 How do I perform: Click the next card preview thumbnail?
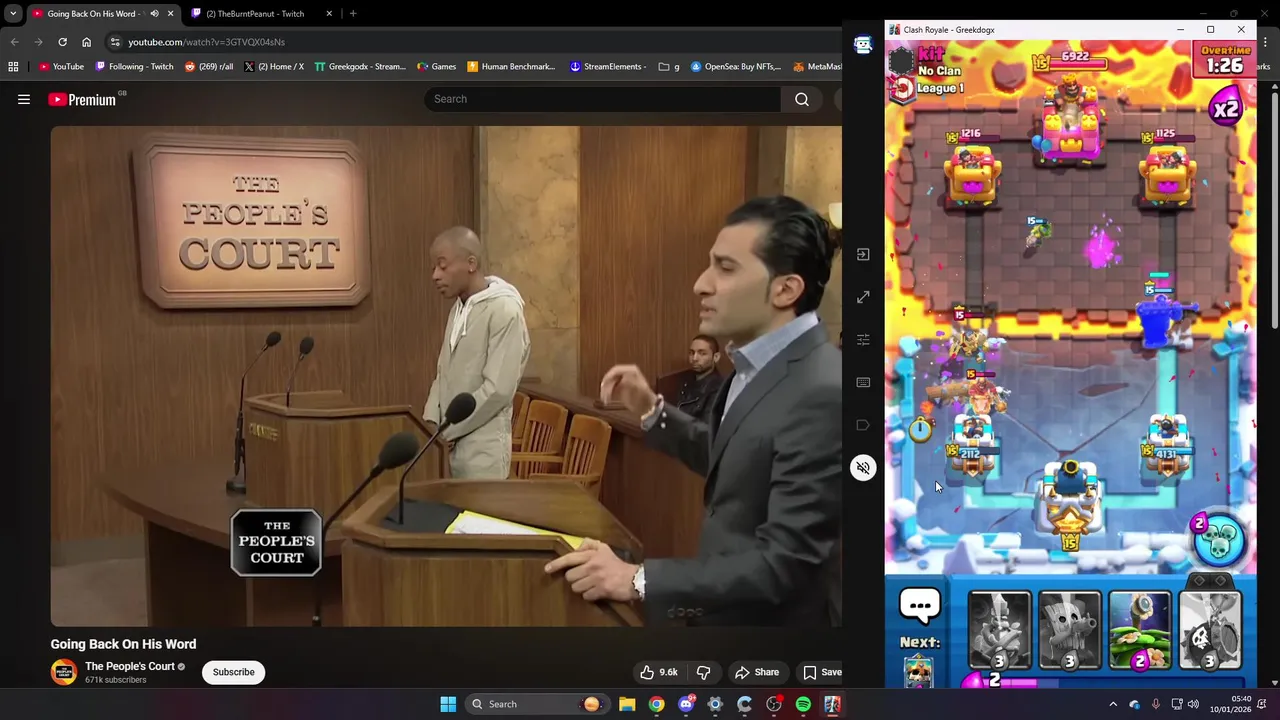[918, 671]
